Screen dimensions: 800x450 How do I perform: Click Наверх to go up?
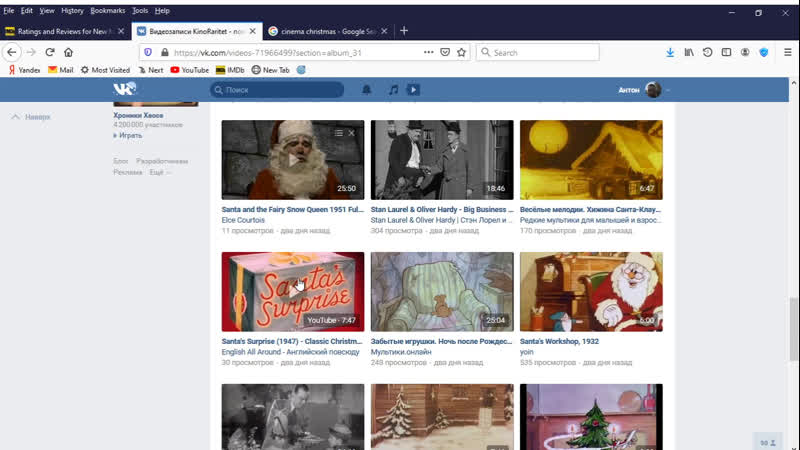pyautogui.click(x=31, y=117)
